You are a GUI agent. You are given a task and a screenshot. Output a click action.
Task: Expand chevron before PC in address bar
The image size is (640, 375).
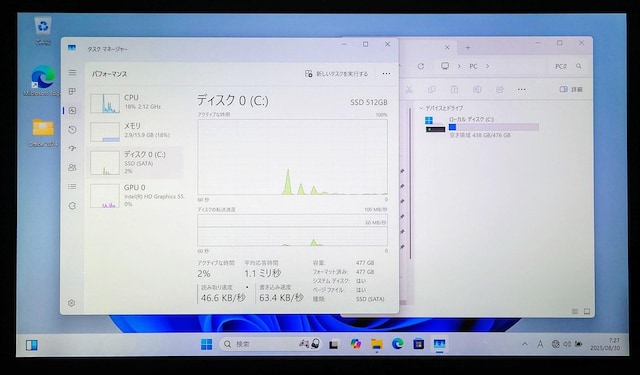coord(459,66)
